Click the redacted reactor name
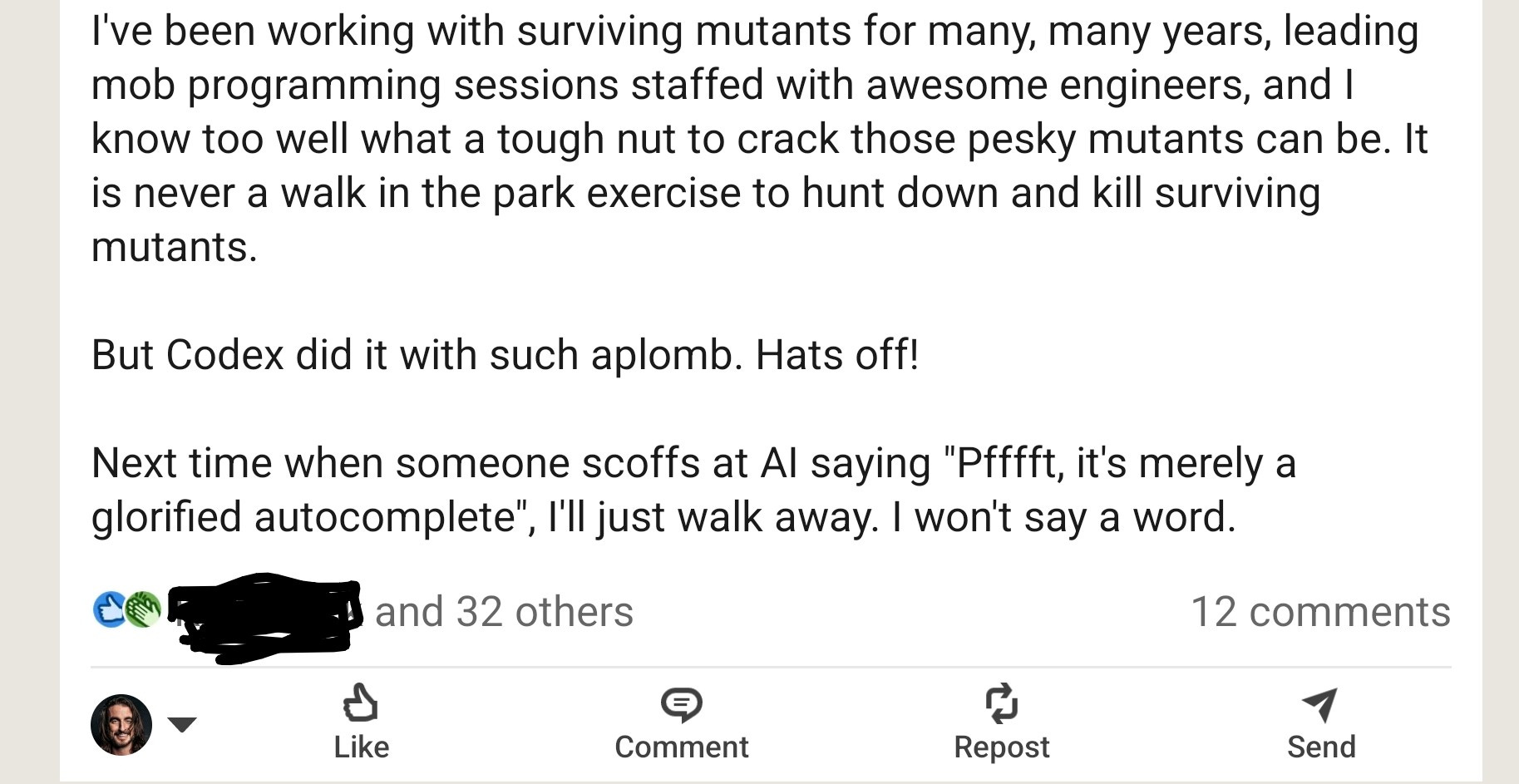This screenshot has height=784, width=1519. 264,617
